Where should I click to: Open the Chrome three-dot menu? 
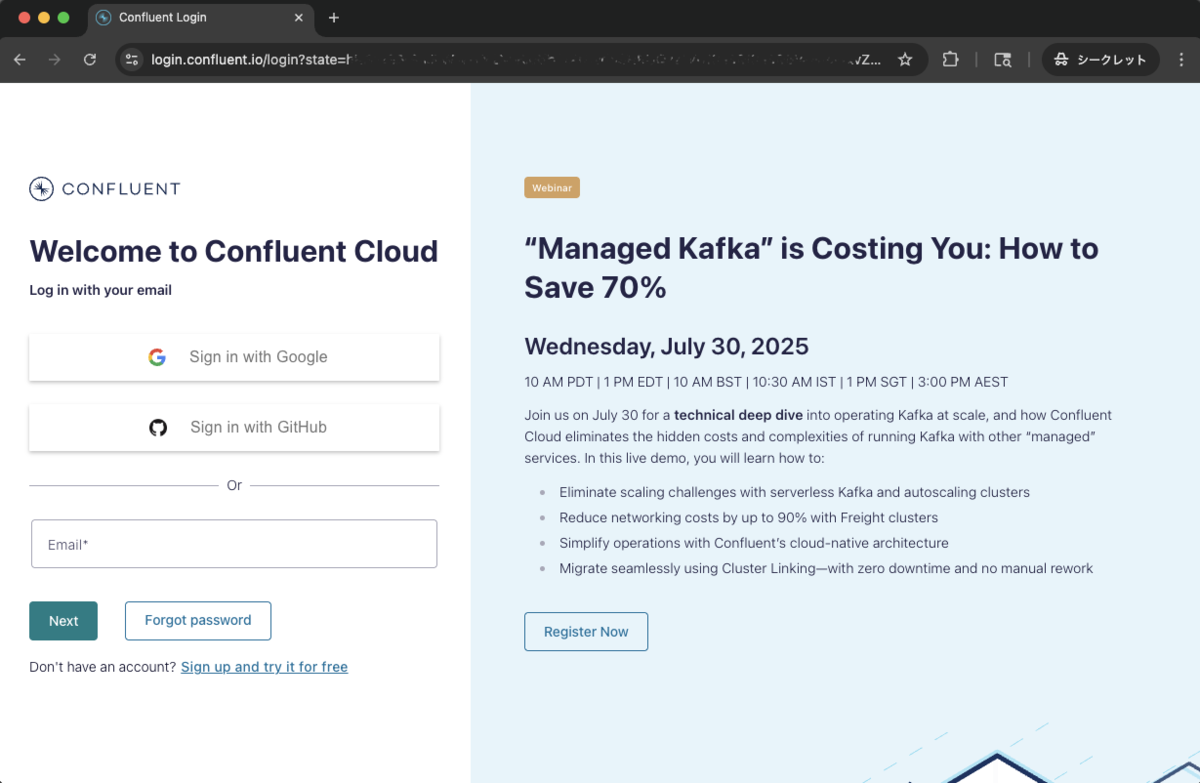click(1183, 60)
